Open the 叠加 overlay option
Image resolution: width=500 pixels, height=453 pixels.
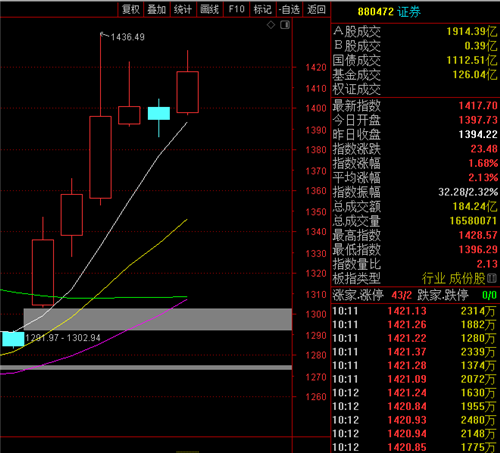(157, 9)
